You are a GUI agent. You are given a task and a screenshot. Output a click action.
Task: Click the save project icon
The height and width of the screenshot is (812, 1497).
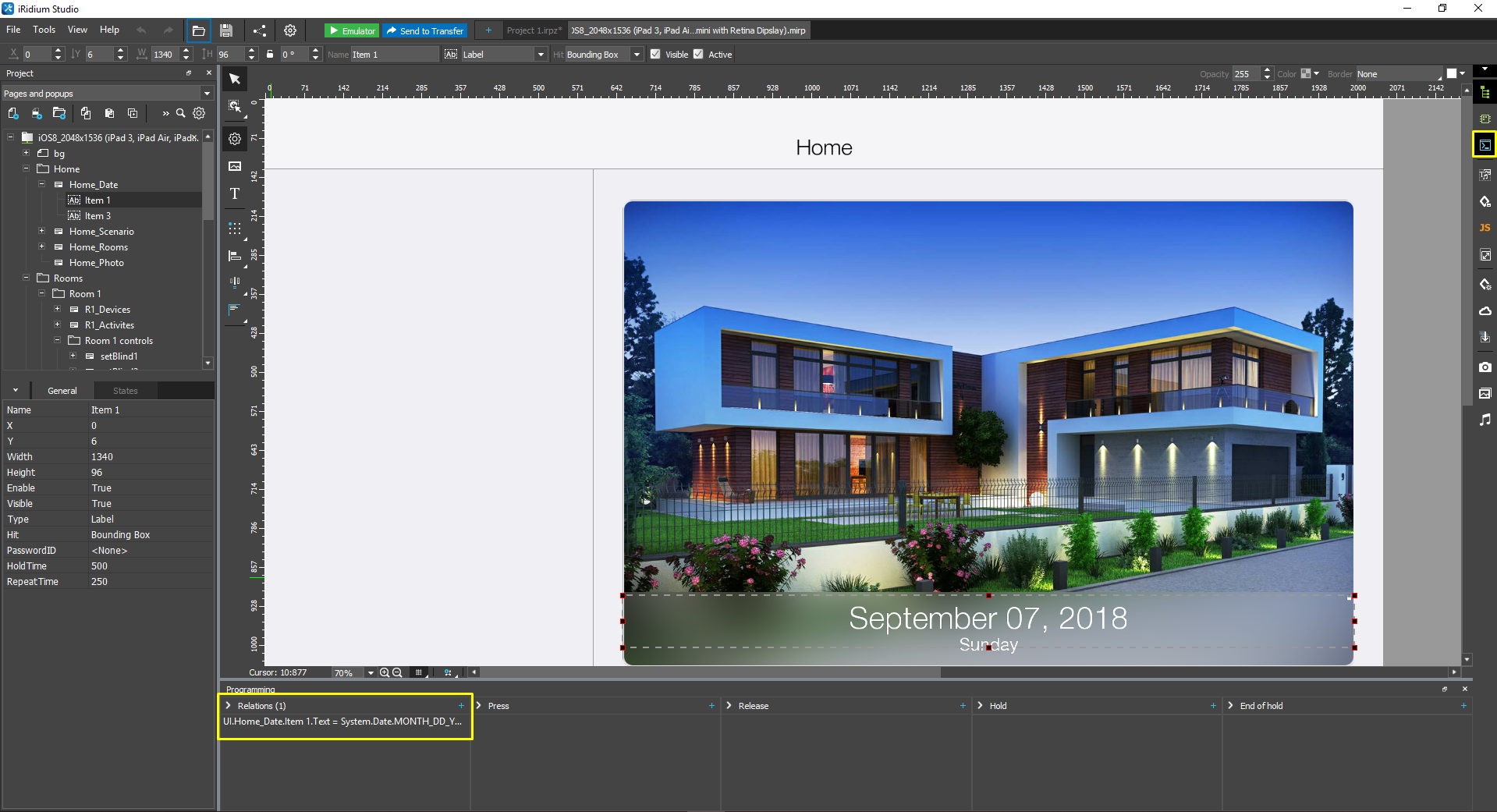(226, 30)
